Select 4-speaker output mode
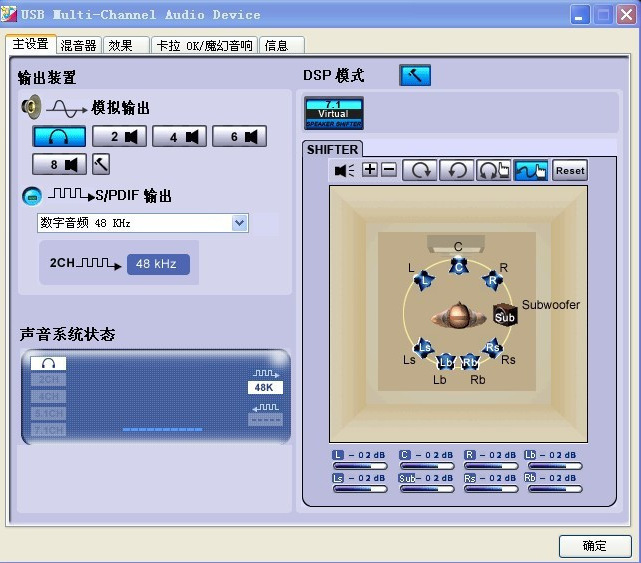Viewport: 641px width, 563px height. tap(179, 136)
